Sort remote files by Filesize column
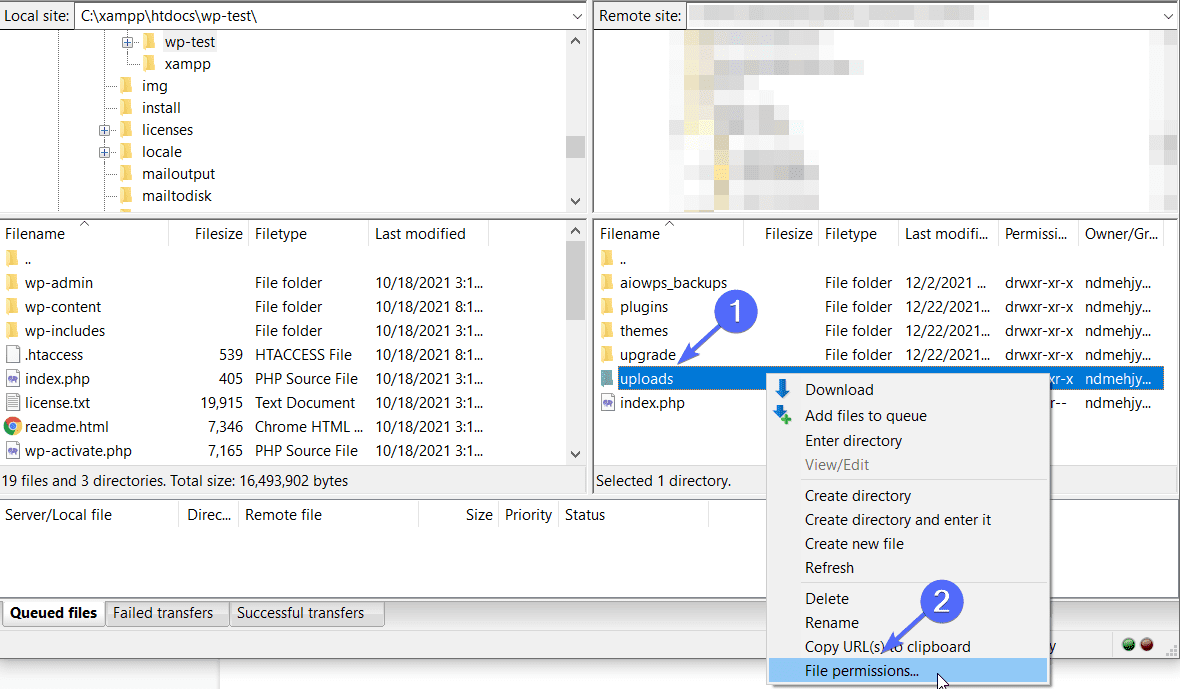1180x689 pixels. 787,233
